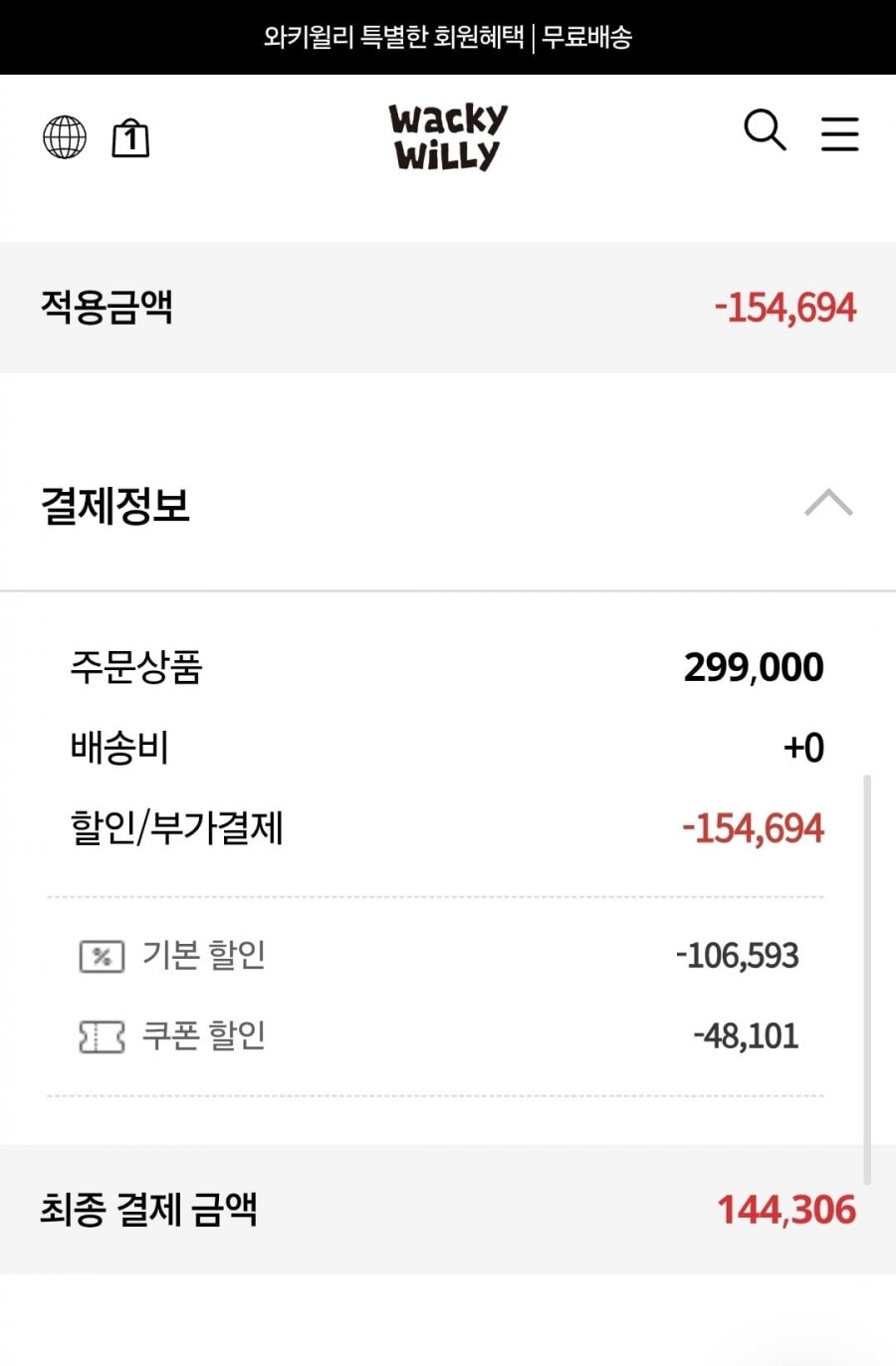
Task: Click the 기본 할인 label
Action: tap(203, 955)
